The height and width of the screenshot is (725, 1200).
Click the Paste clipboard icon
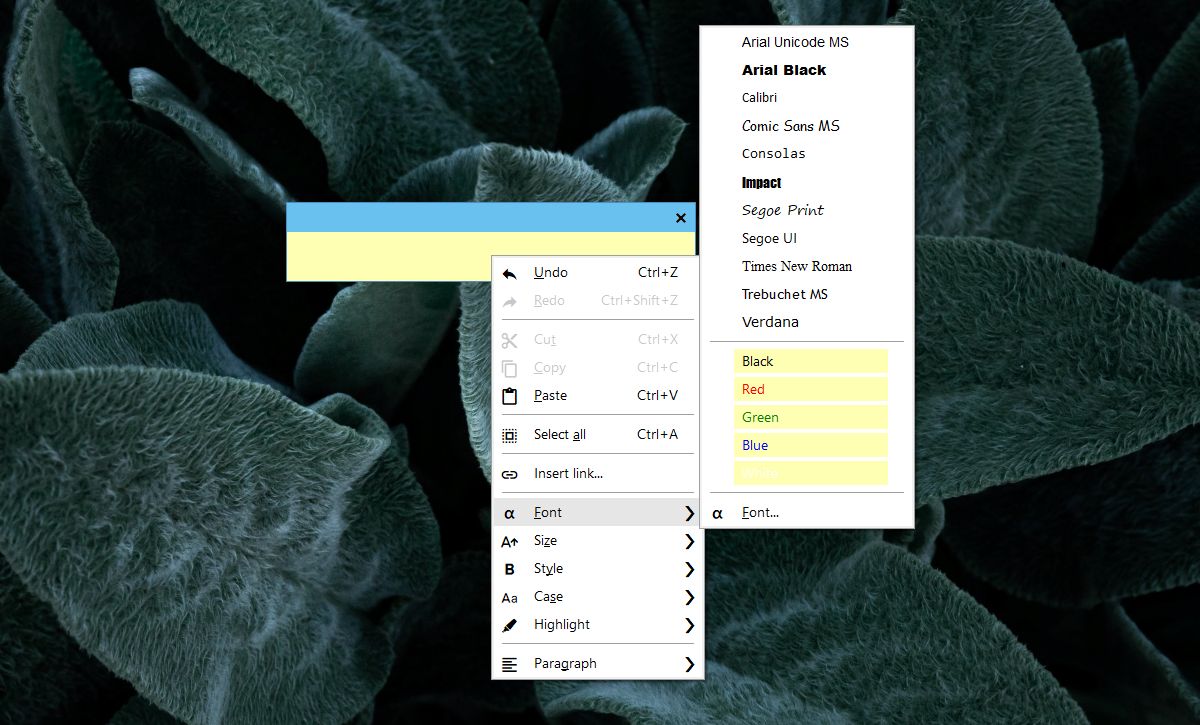coord(510,396)
